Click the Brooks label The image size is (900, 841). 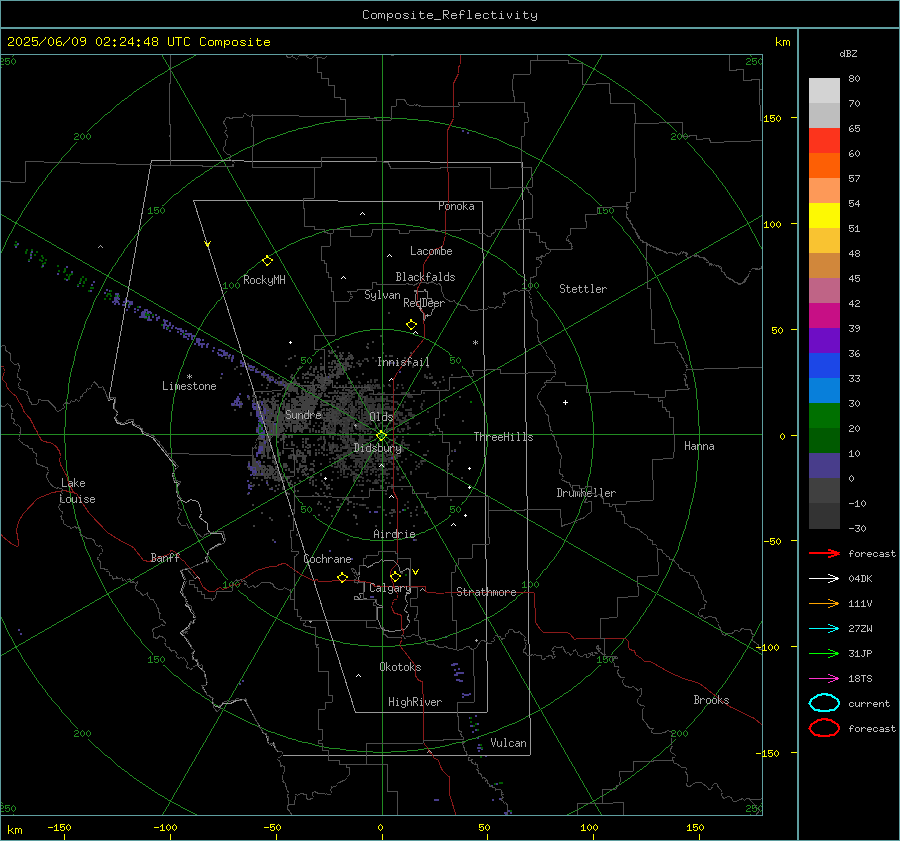(711, 700)
